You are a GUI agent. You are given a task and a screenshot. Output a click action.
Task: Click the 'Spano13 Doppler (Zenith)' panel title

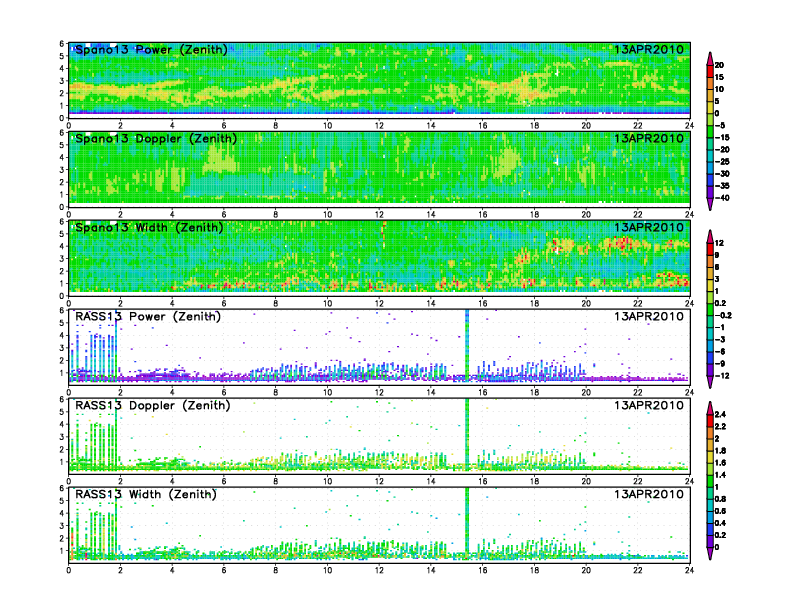coord(156,138)
